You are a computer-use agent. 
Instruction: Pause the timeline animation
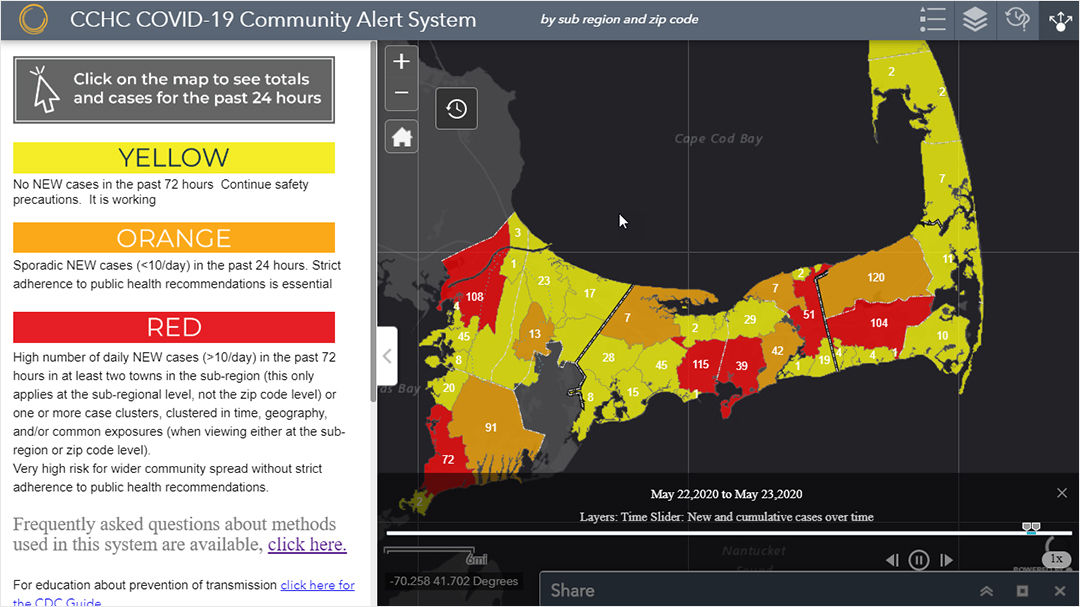[919, 560]
